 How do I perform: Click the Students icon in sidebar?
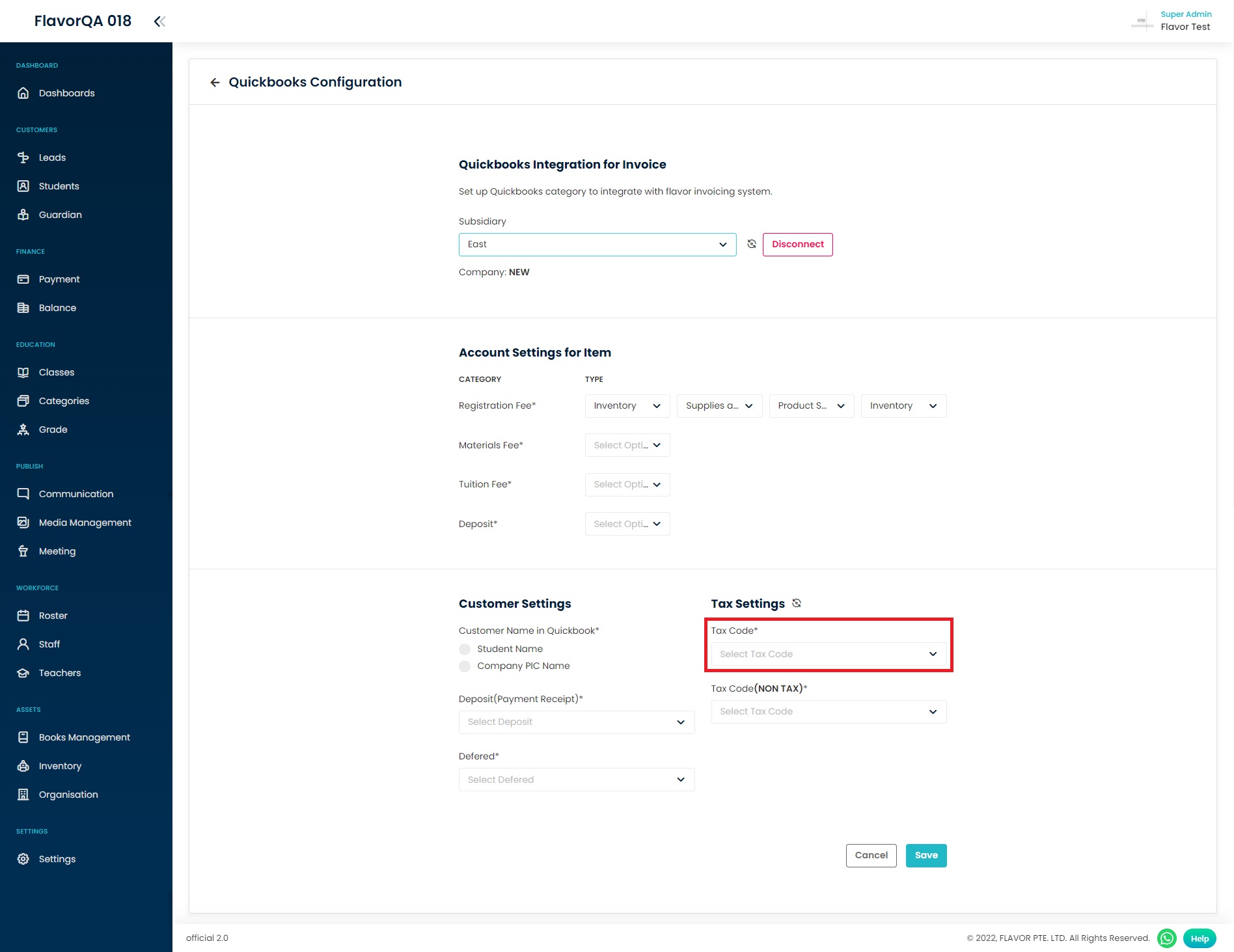[x=23, y=186]
